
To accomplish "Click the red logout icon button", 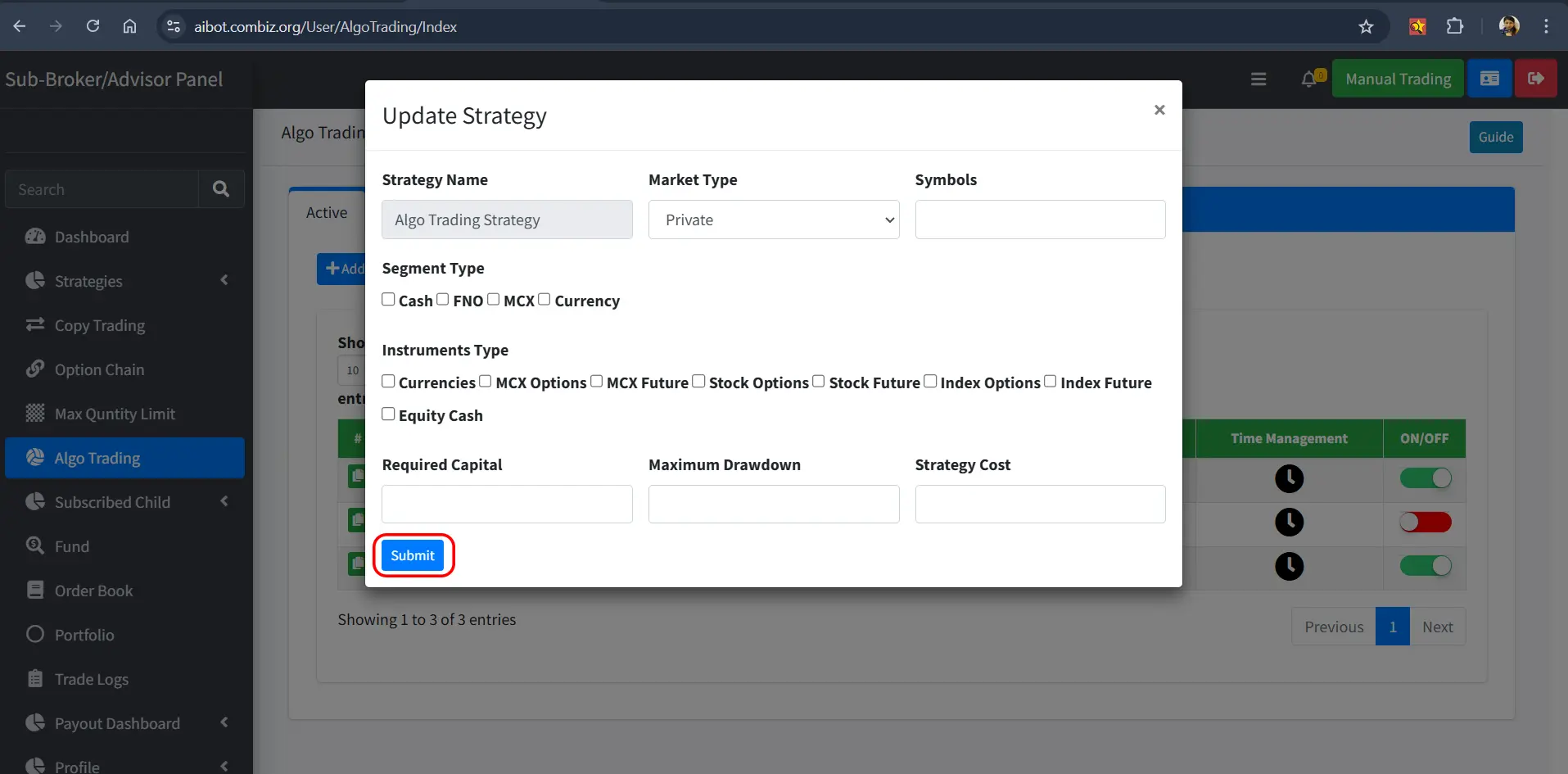I will (x=1535, y=79).
